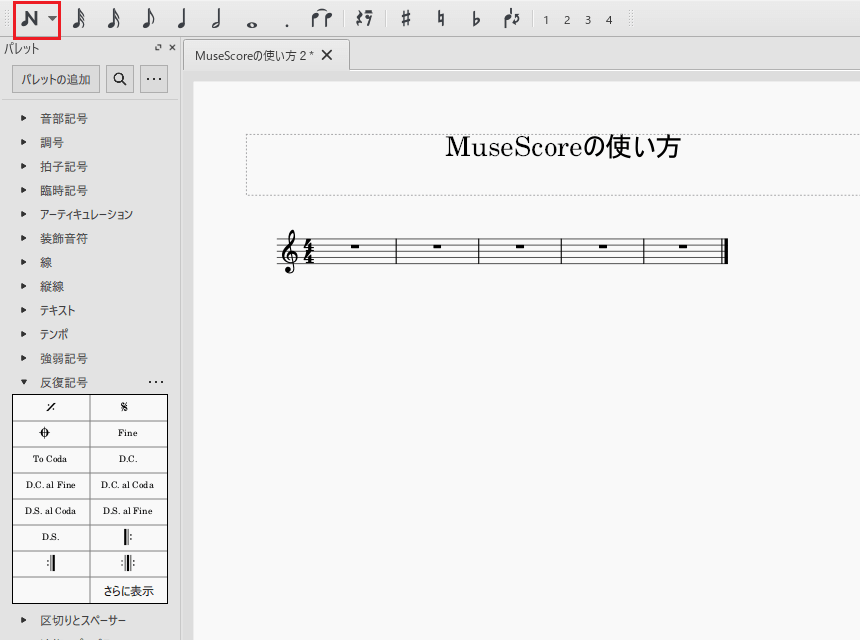
Task: Toggle note input mode (N icon)
Action: pyautogui.click(x=30, y=19)
